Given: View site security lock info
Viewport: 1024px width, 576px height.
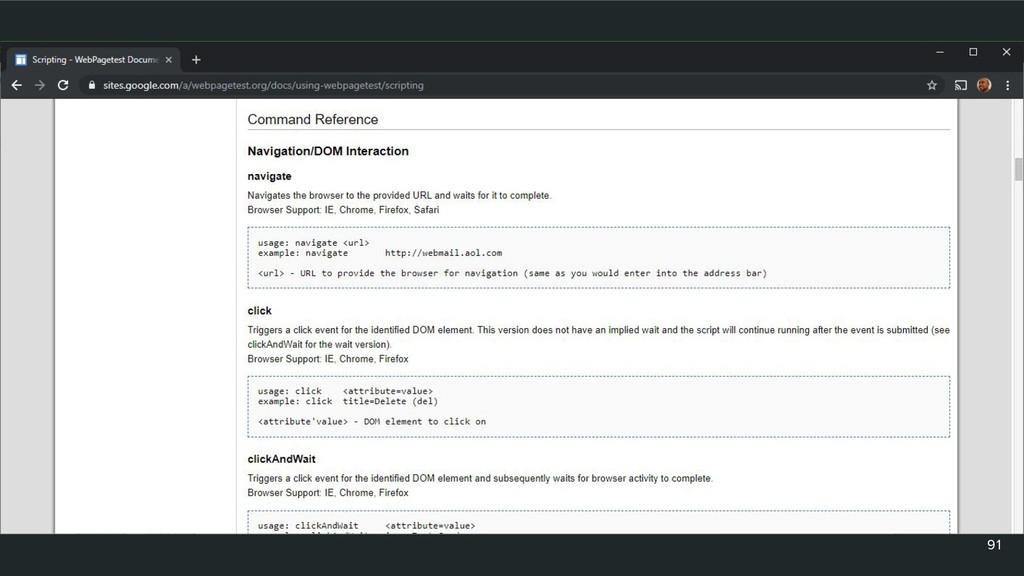Looking at the screenshot, I should tap(91, 86).
